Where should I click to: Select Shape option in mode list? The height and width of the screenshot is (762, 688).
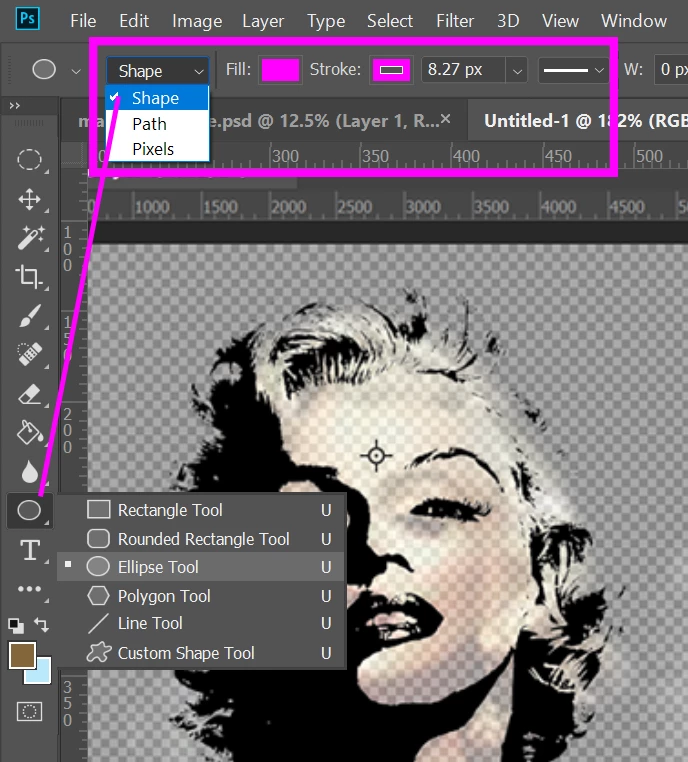click(158, 98)
